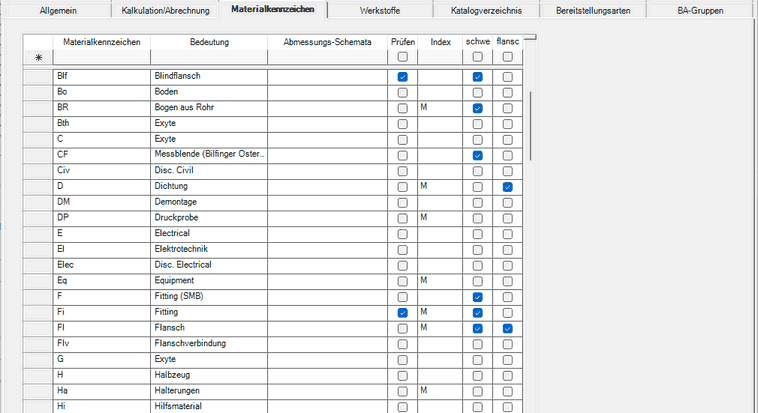Click the Index cell of the Equipment row
Viewport: 758px width, 413px height.
coord(440,281)
